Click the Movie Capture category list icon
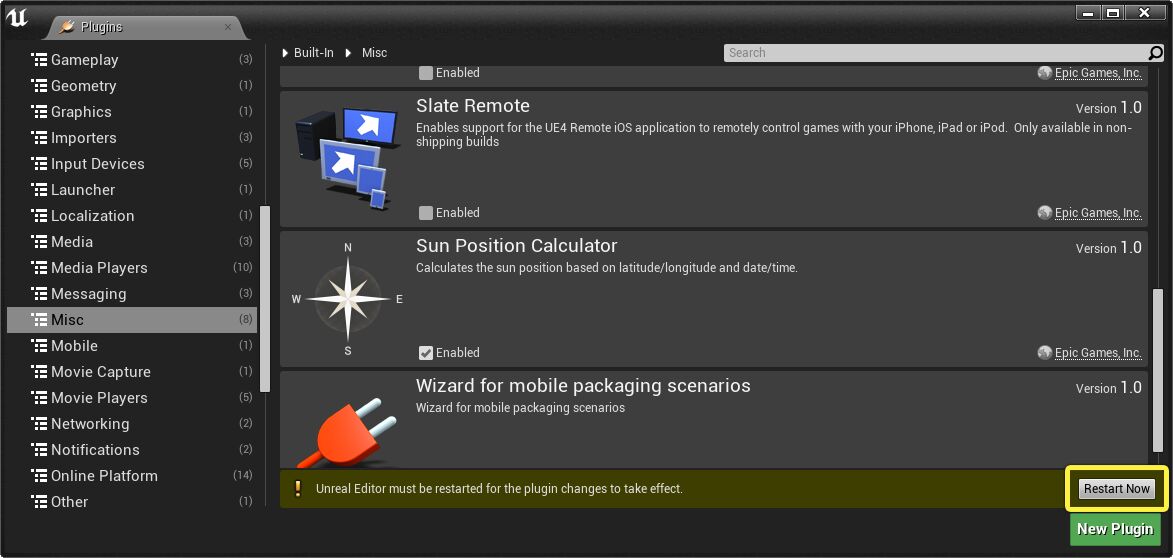1173x558 pixels. [x=39, y=372]
